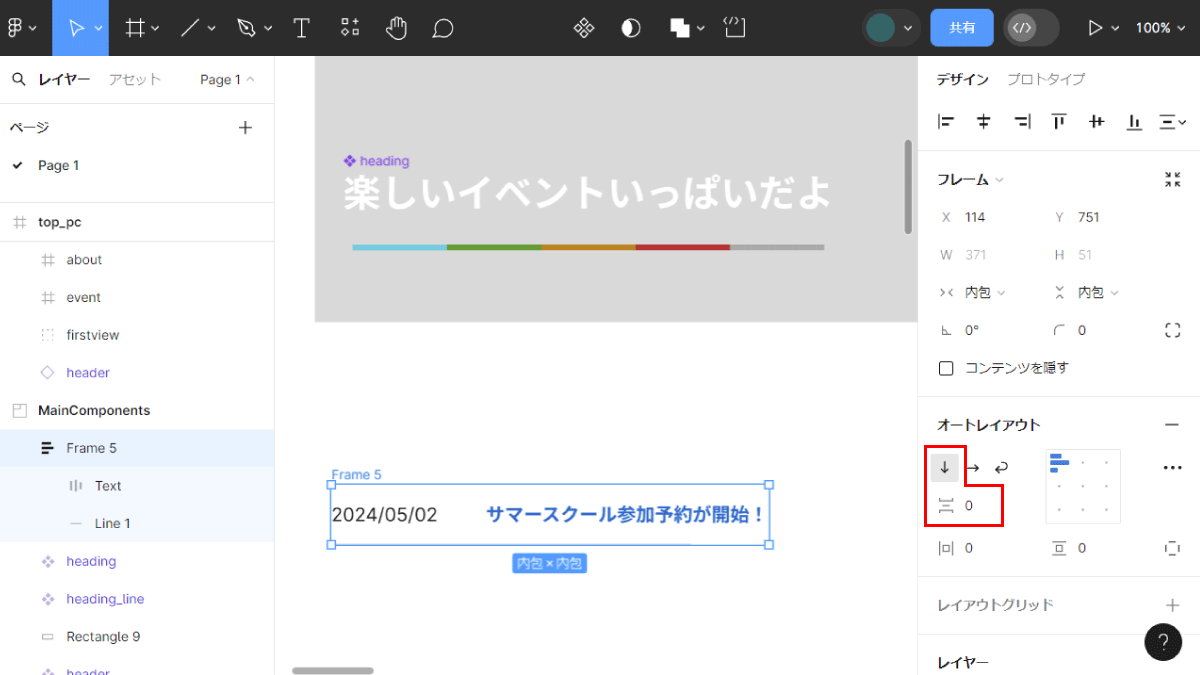Open Boolean operations dropdown arrow
Image resolution: width=1200 pixels, height=675 pixels.
pyautogui.click(x=701, y=28)
